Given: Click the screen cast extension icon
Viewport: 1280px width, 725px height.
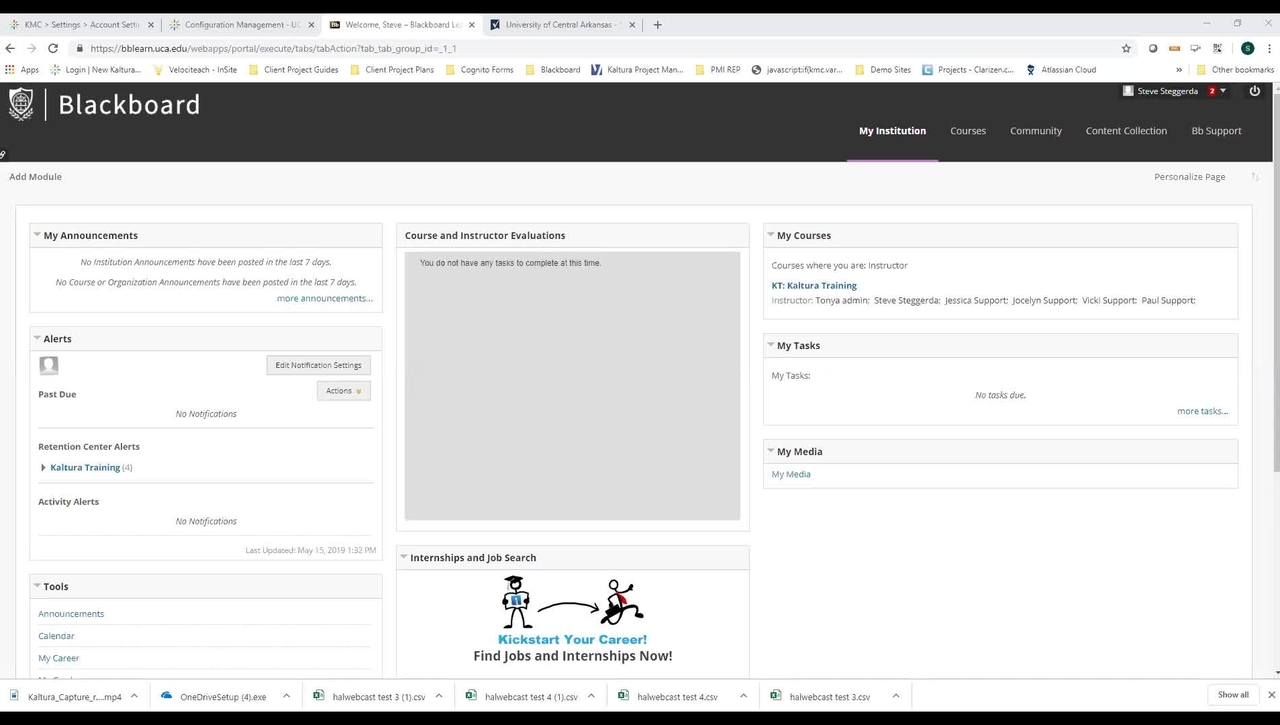Looking at the screenshot, I should pos(1195,48).
